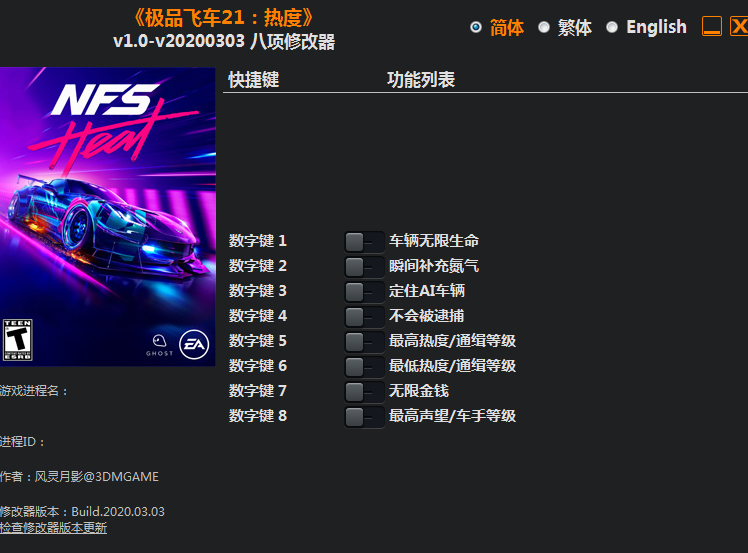Enable the 瞬间补充氮气 toggle

pos(363,266)
